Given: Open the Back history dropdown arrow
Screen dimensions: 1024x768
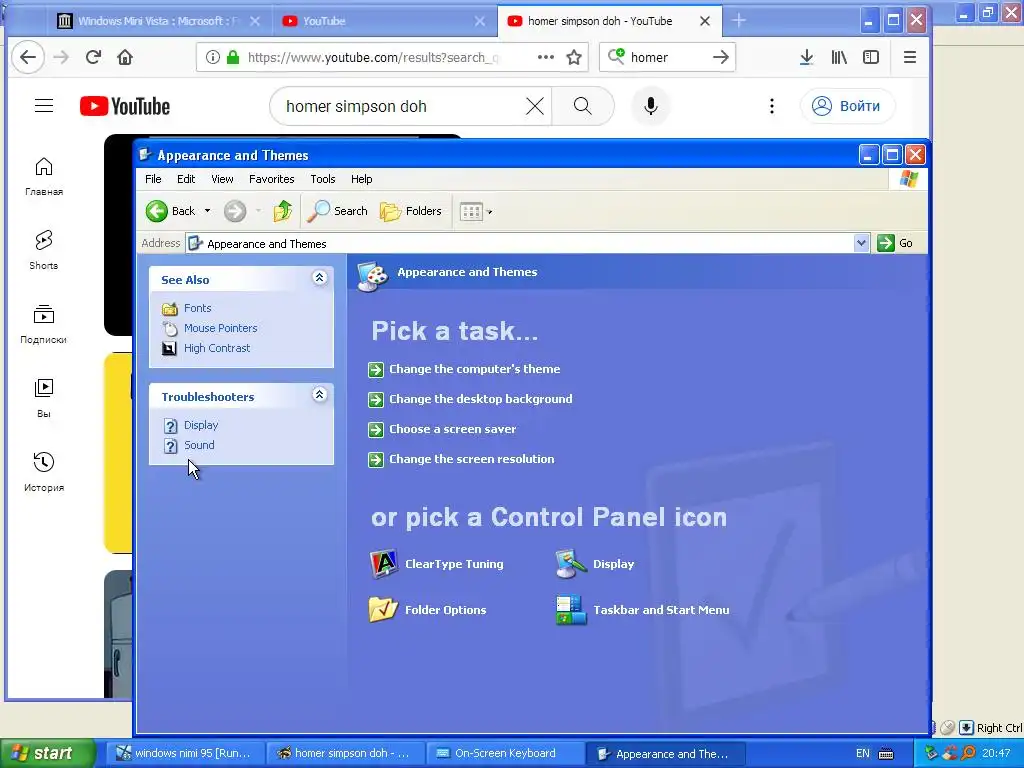Looking at the screenshot, I should [207, 211].
